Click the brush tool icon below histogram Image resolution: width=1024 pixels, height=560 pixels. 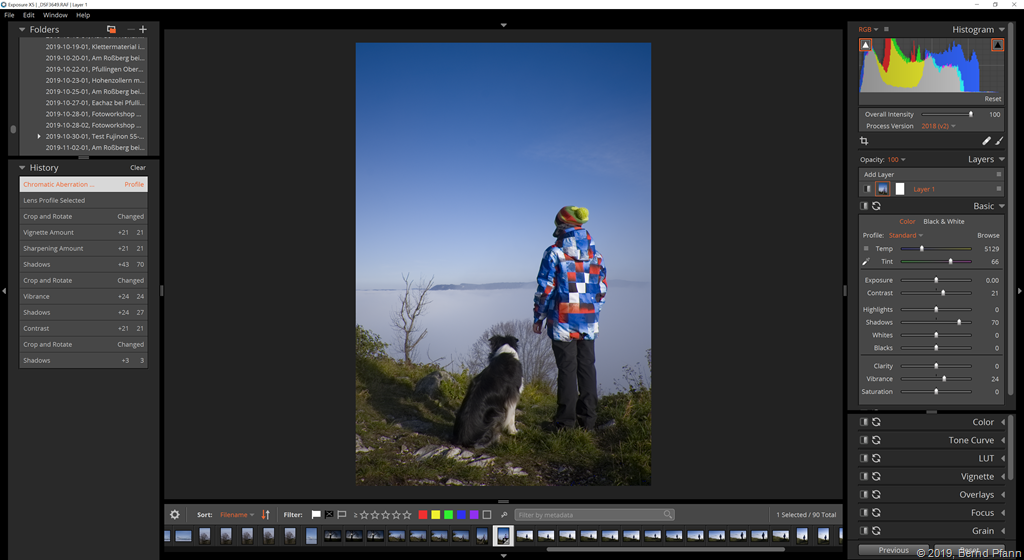click(999, 141)
